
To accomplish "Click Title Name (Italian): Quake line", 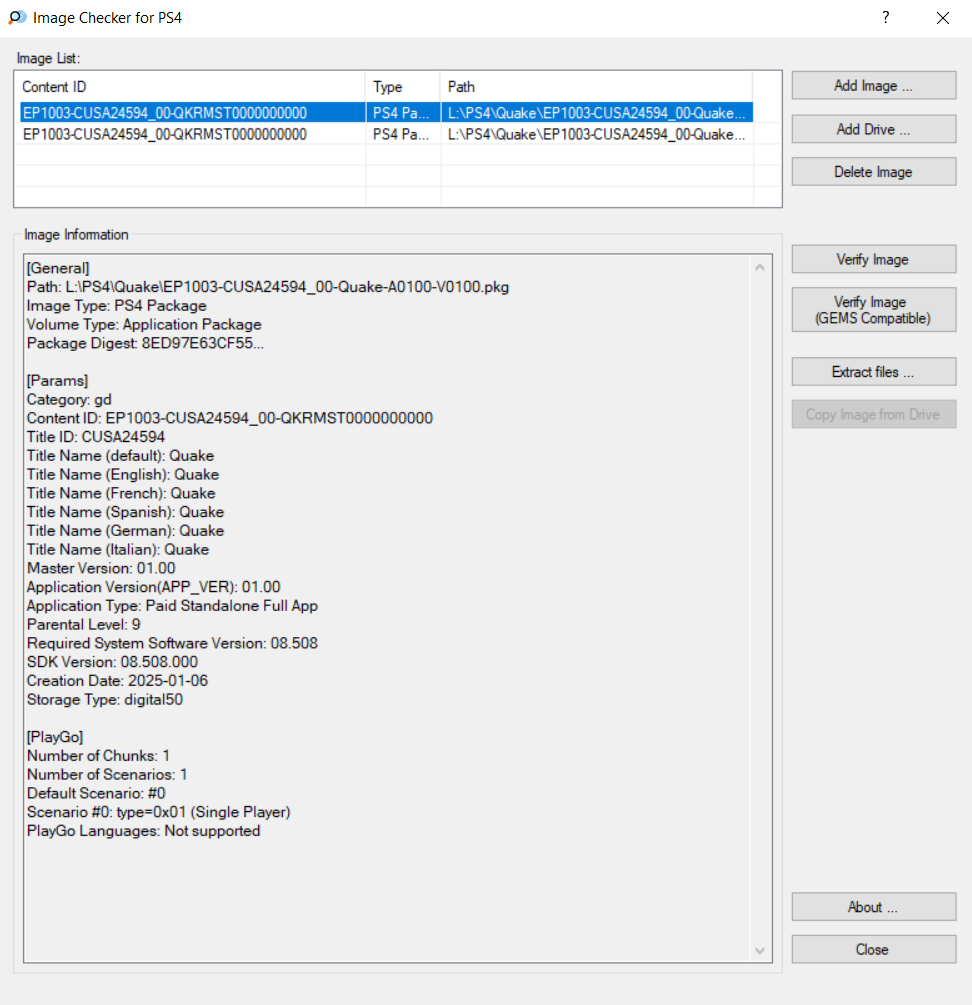I will point(118,549).
